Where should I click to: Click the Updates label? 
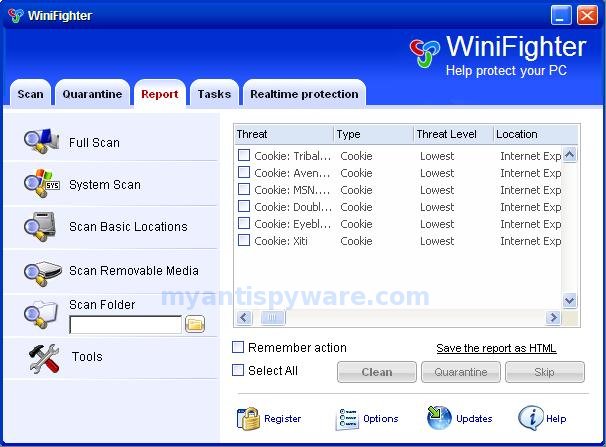(x=474, y=419)
